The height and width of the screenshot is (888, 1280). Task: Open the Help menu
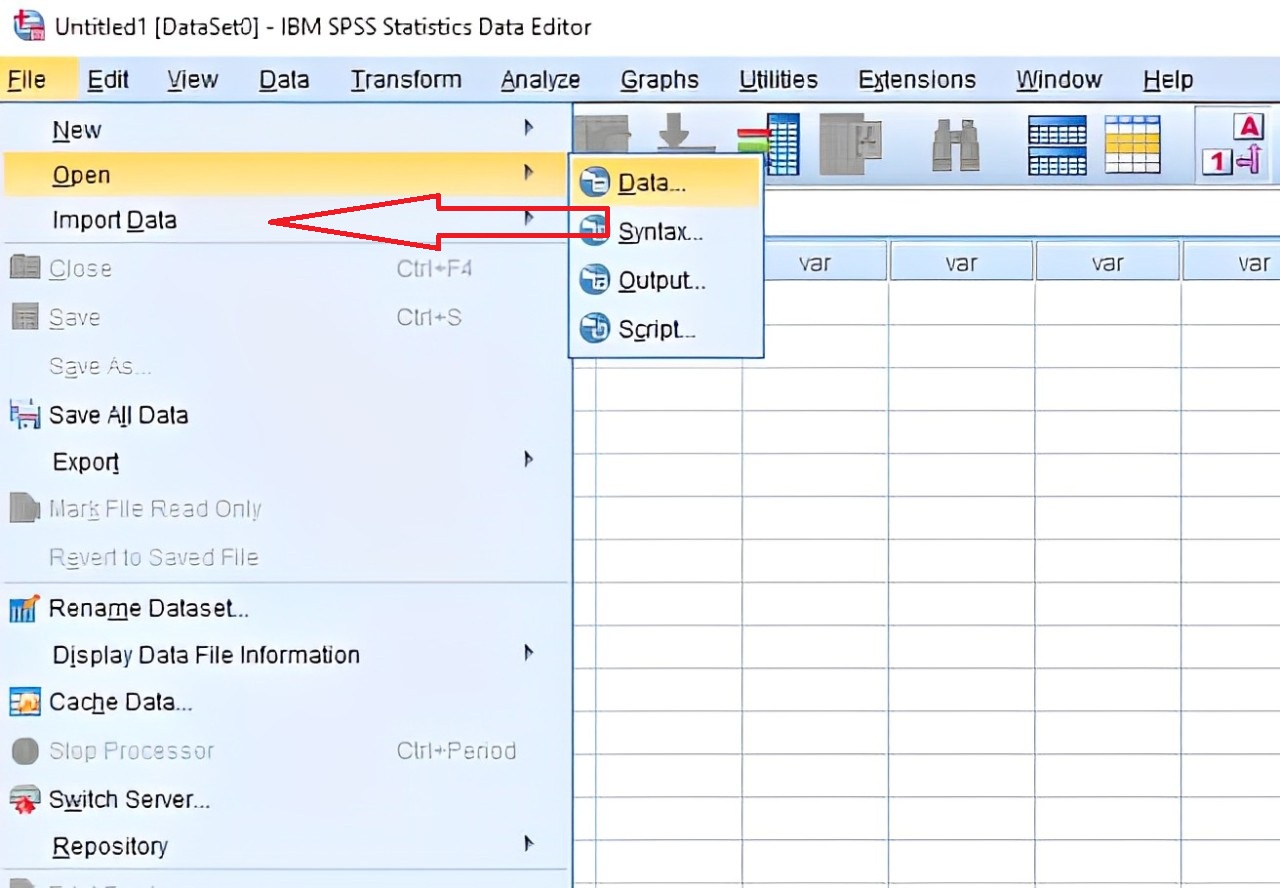click(1168, 80)
